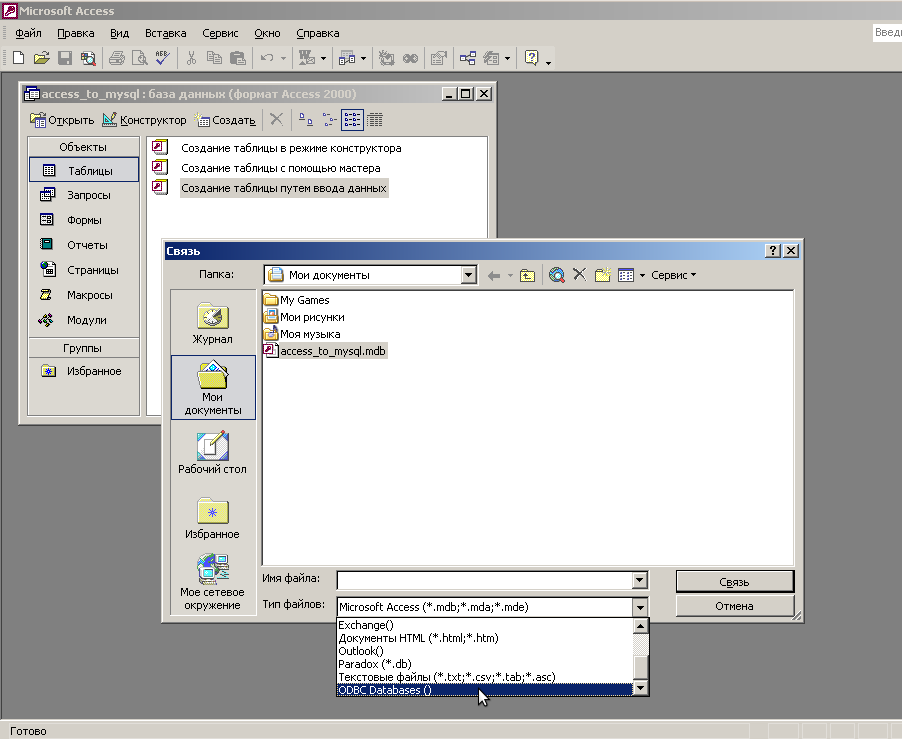Select ODBC Databases () file type

tap(484, 690)
